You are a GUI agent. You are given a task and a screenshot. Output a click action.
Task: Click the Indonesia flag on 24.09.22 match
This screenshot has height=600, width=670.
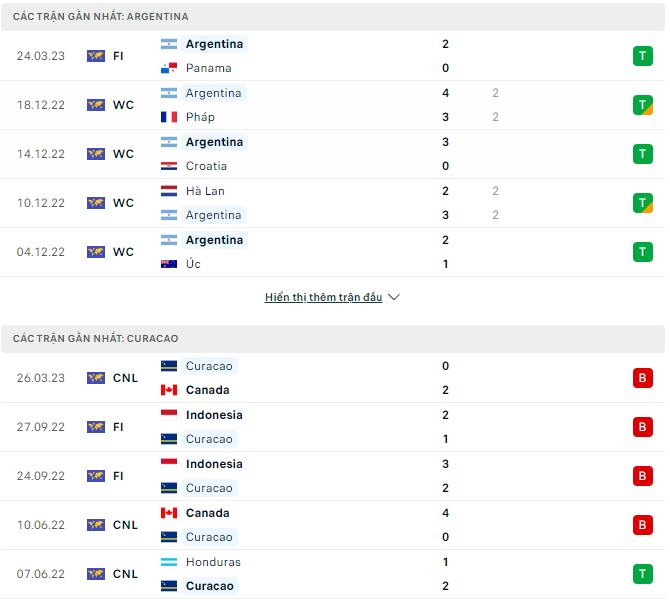168,464
